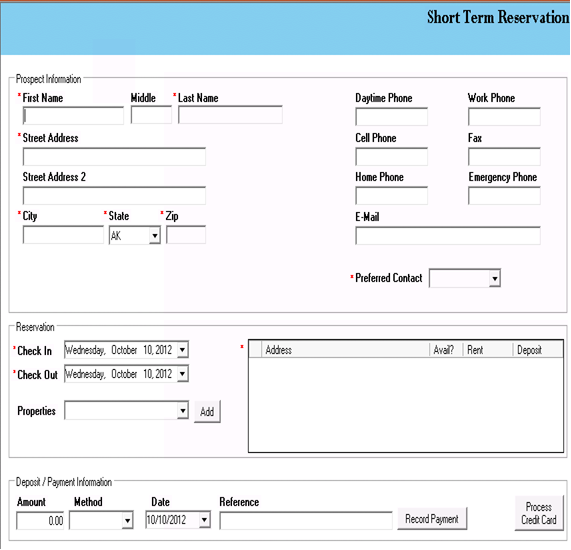This screenshot has width=571, height=550.
Task: Expand the Check Out date picker
Action: click(x=183, y=374)
